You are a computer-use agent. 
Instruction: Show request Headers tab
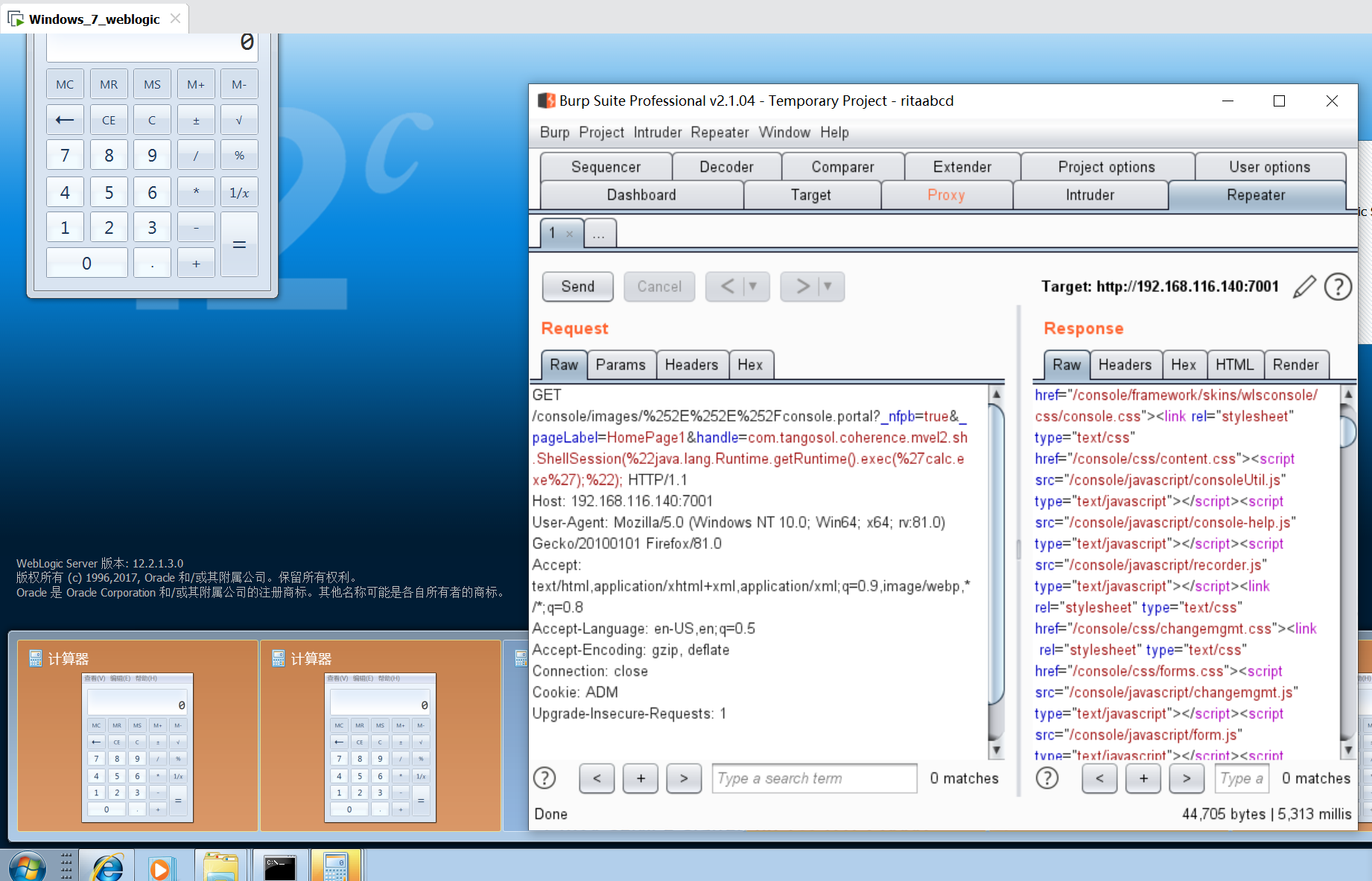(x=691, y=365)
